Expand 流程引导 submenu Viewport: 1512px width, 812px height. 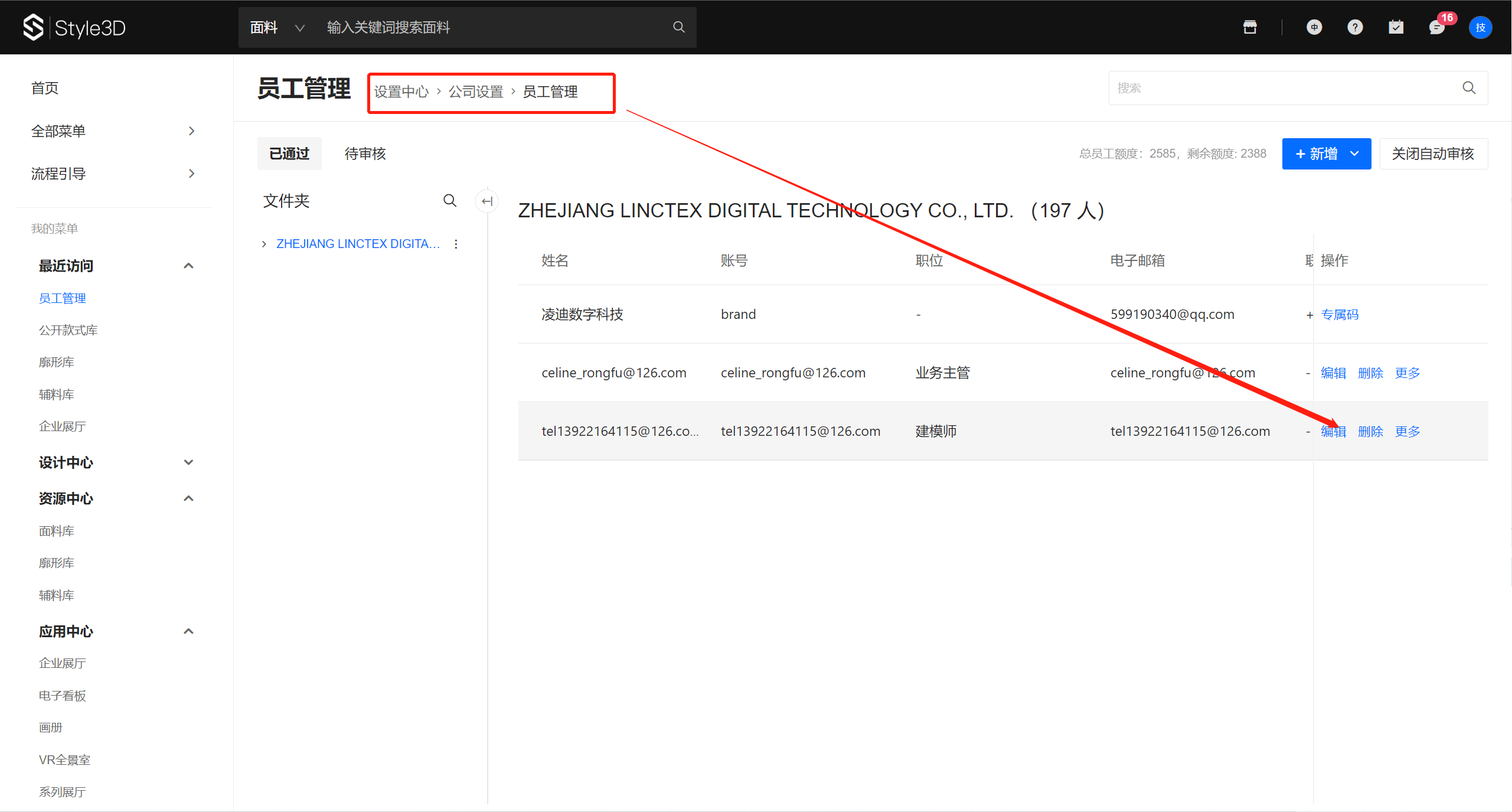pyautogui.click(x=191, y=174)
